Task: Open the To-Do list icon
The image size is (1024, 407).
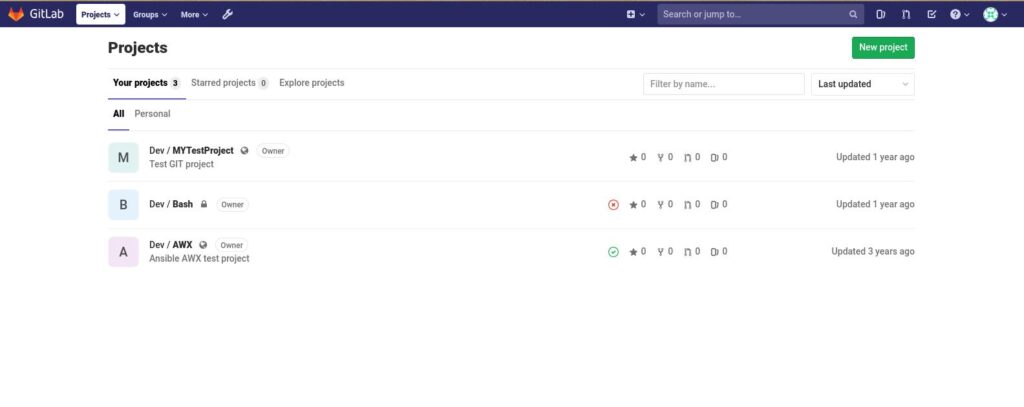Action: pos(932,14)
